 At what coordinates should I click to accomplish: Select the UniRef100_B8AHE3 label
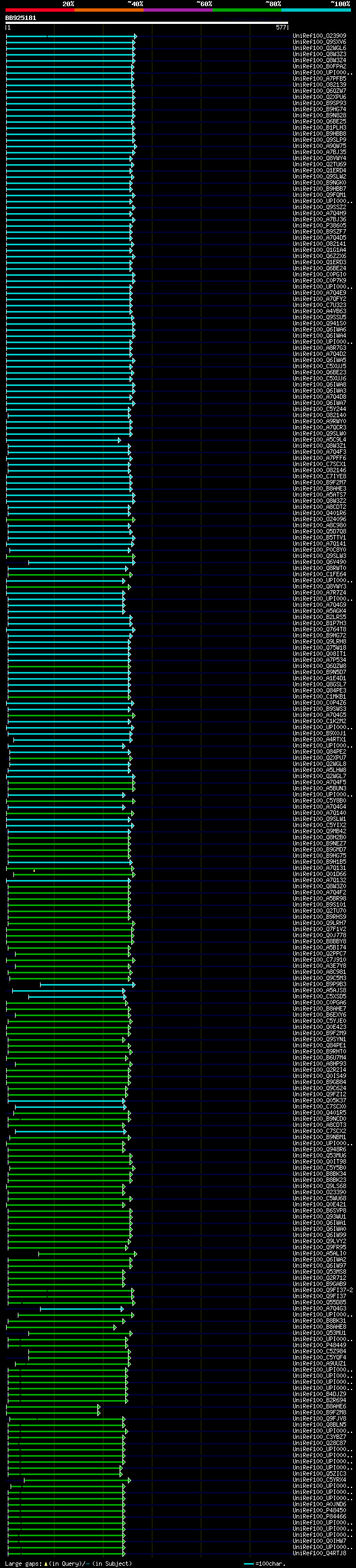319,489
